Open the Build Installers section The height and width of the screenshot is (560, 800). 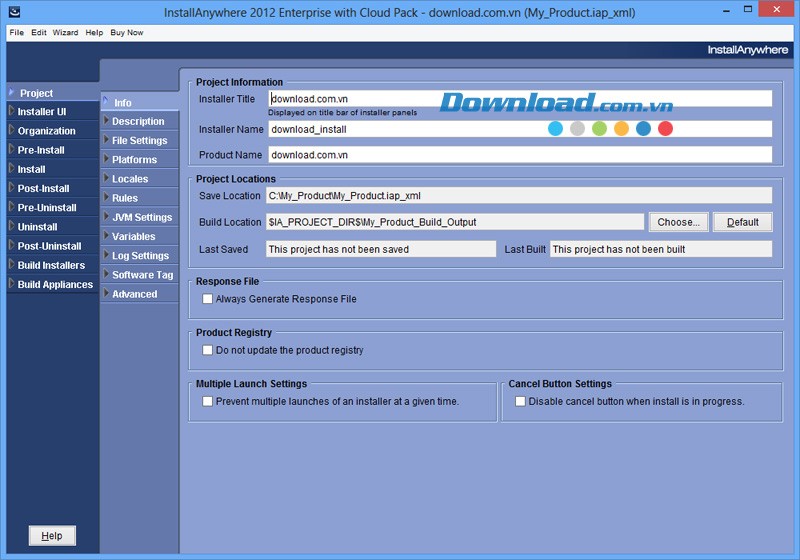point(51,266)
